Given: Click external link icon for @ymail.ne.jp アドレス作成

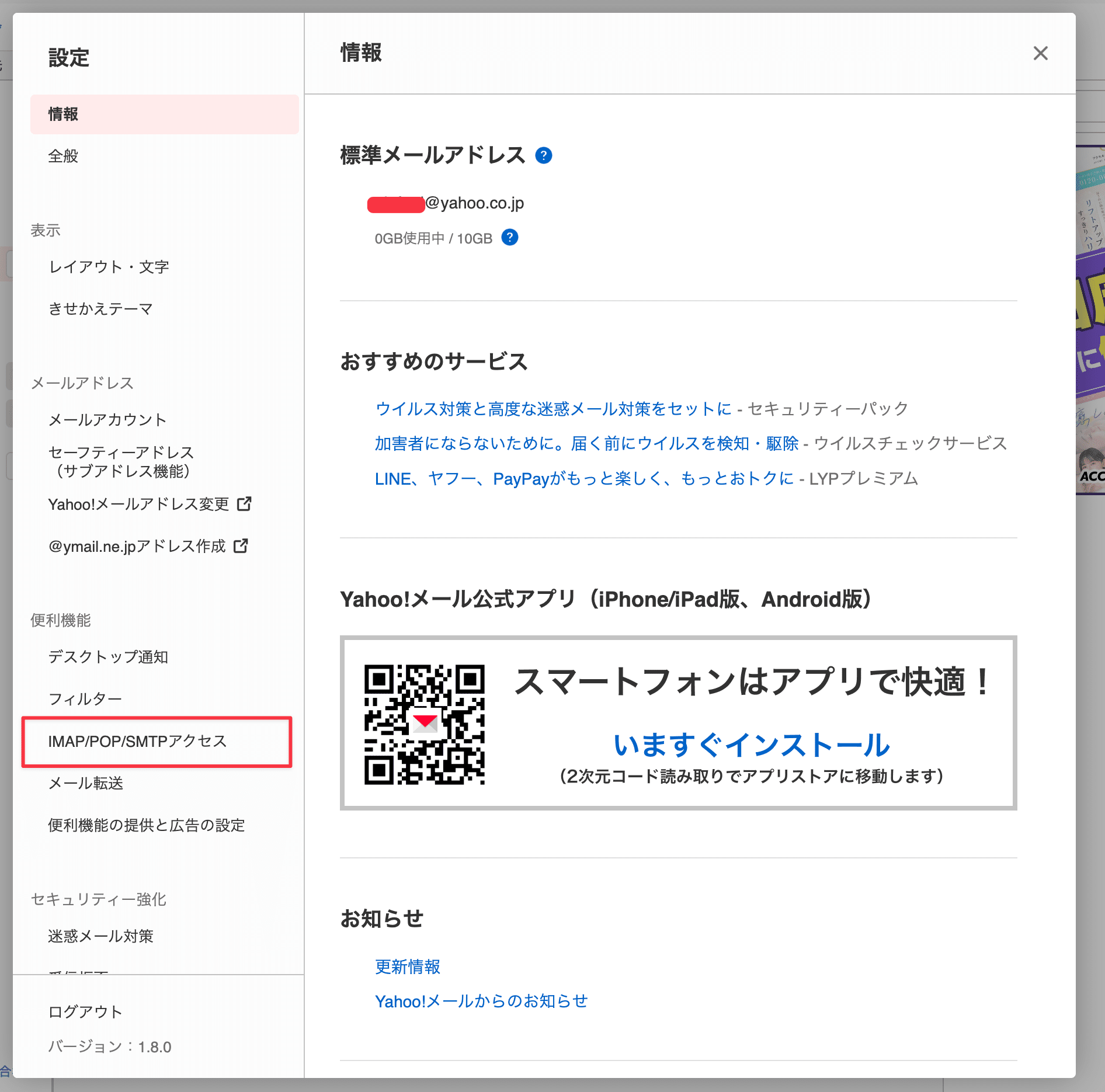Looking at the screenshot, I should 241,546.
